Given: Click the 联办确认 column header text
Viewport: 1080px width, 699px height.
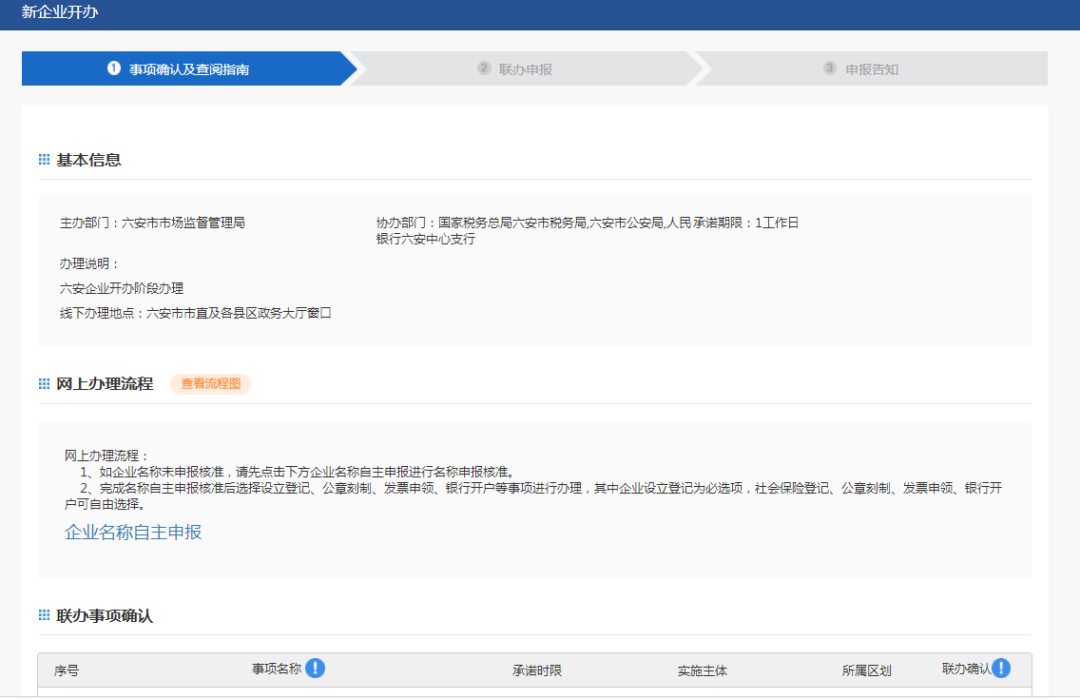Looking at the screenshot, I should click(965, 669).
